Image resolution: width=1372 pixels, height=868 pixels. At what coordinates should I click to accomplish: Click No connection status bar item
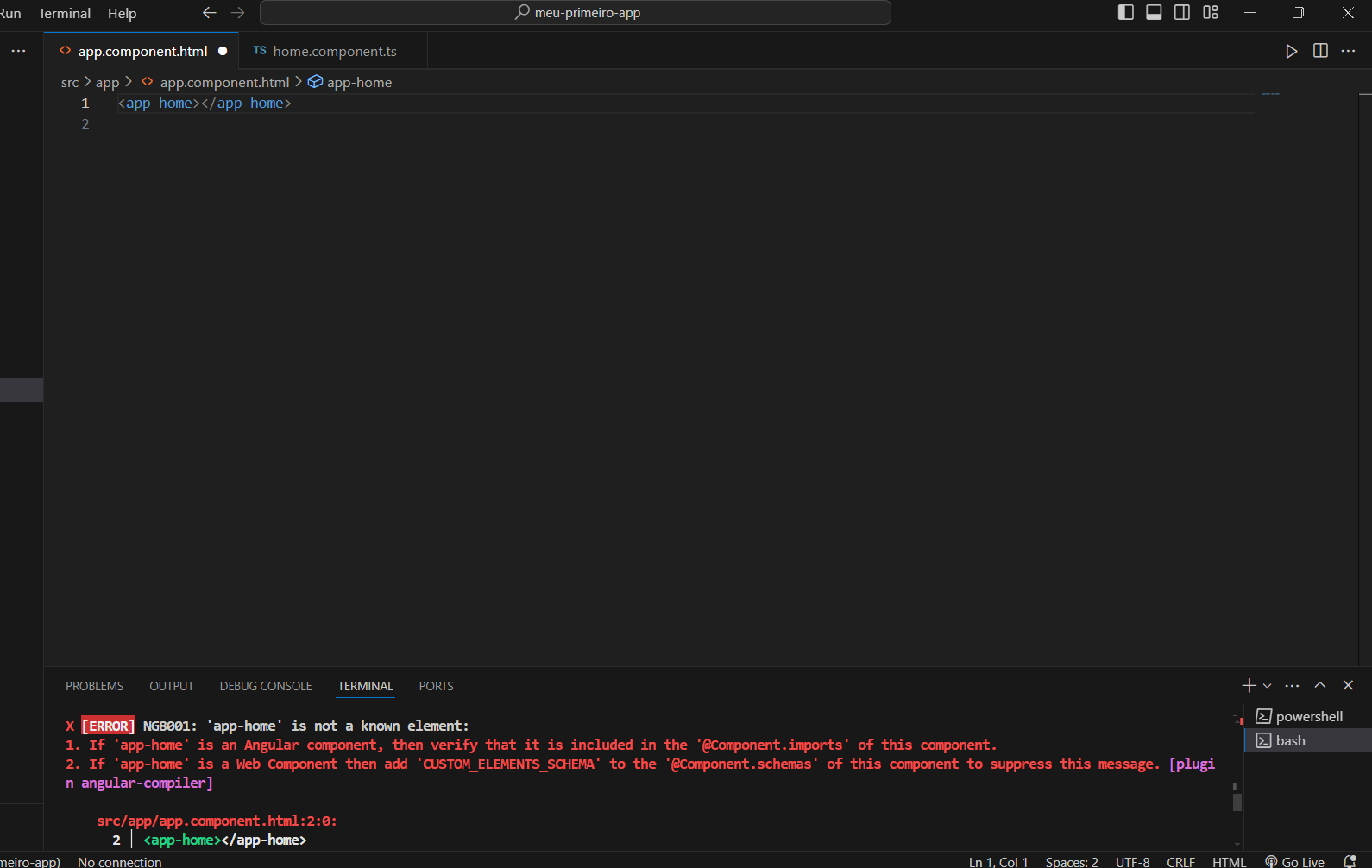pyautogui.click(x=120, y=861)
